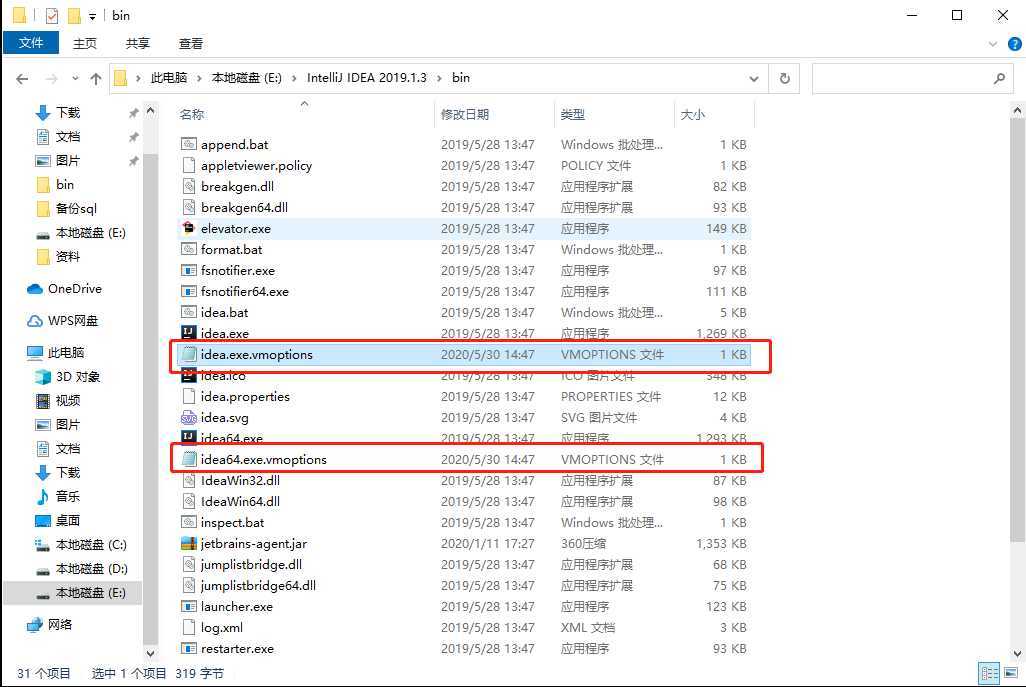This screenshot has width=1026, height=687.
Task: Click the idea.svg file icon
Action: [188, 417]
